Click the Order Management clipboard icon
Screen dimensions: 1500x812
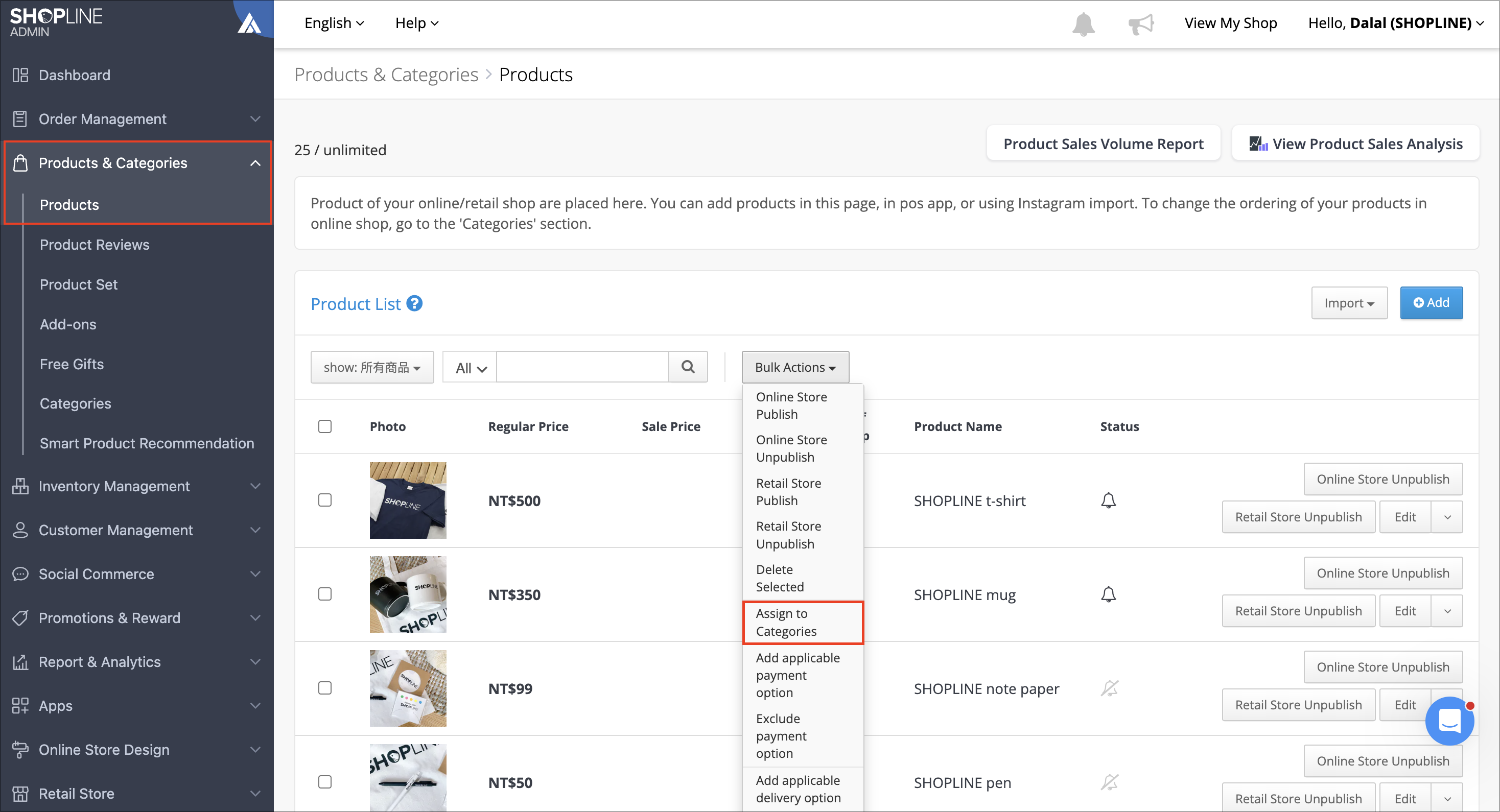click(x=20, y=119)
